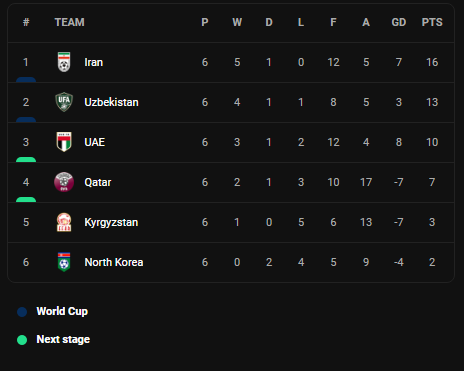This screenshot has height=371, width=464.
Task: Click the World Cup legend label
Action: coord(62,311)
